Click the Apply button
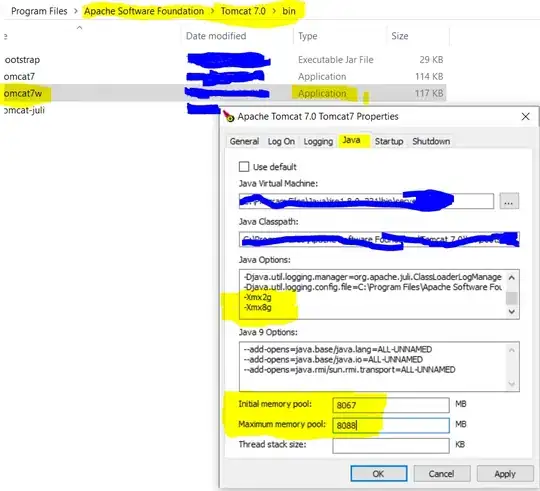The width and height of the screenshot is (540, 491). point(505,474)
